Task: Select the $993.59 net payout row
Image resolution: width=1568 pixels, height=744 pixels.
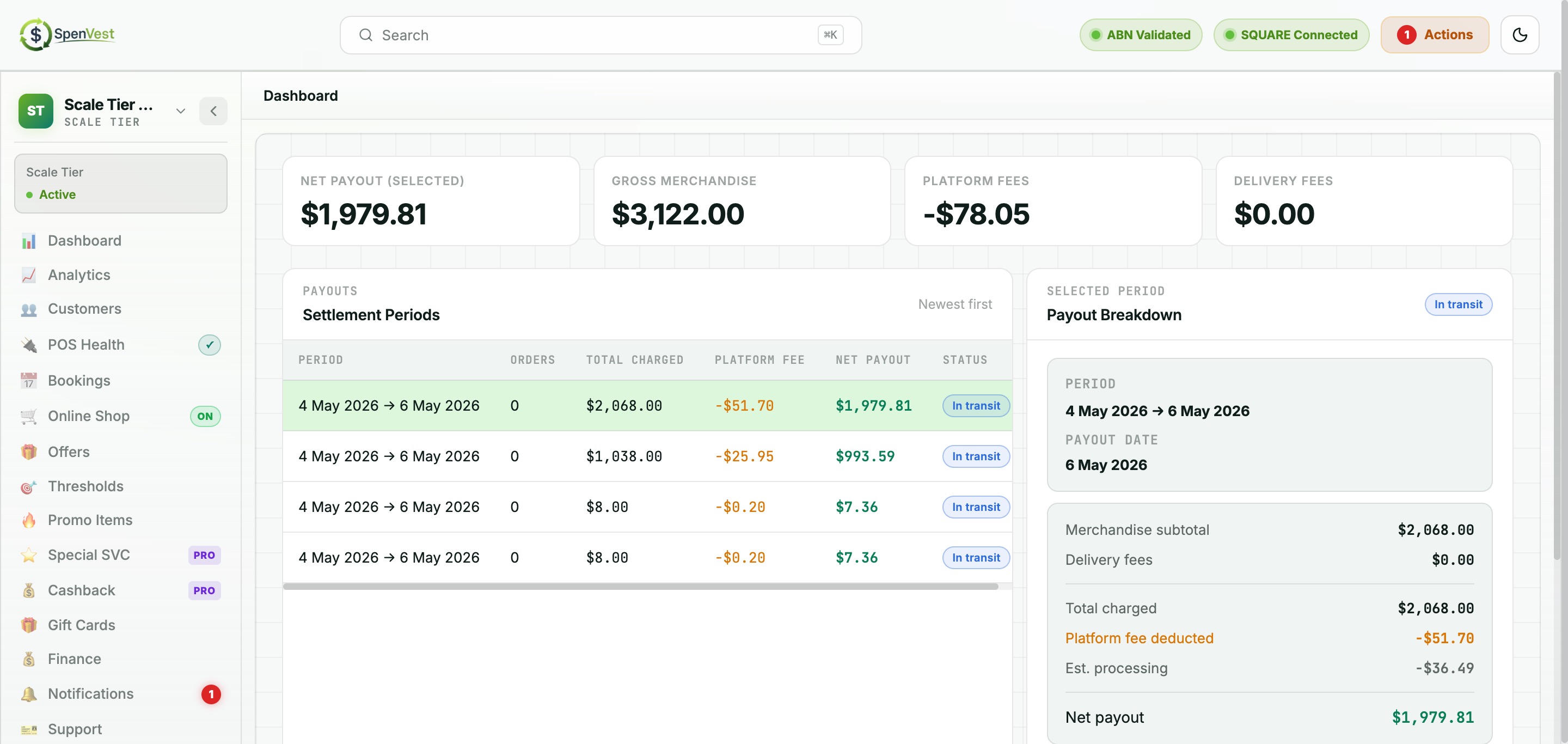Action: 648,456
